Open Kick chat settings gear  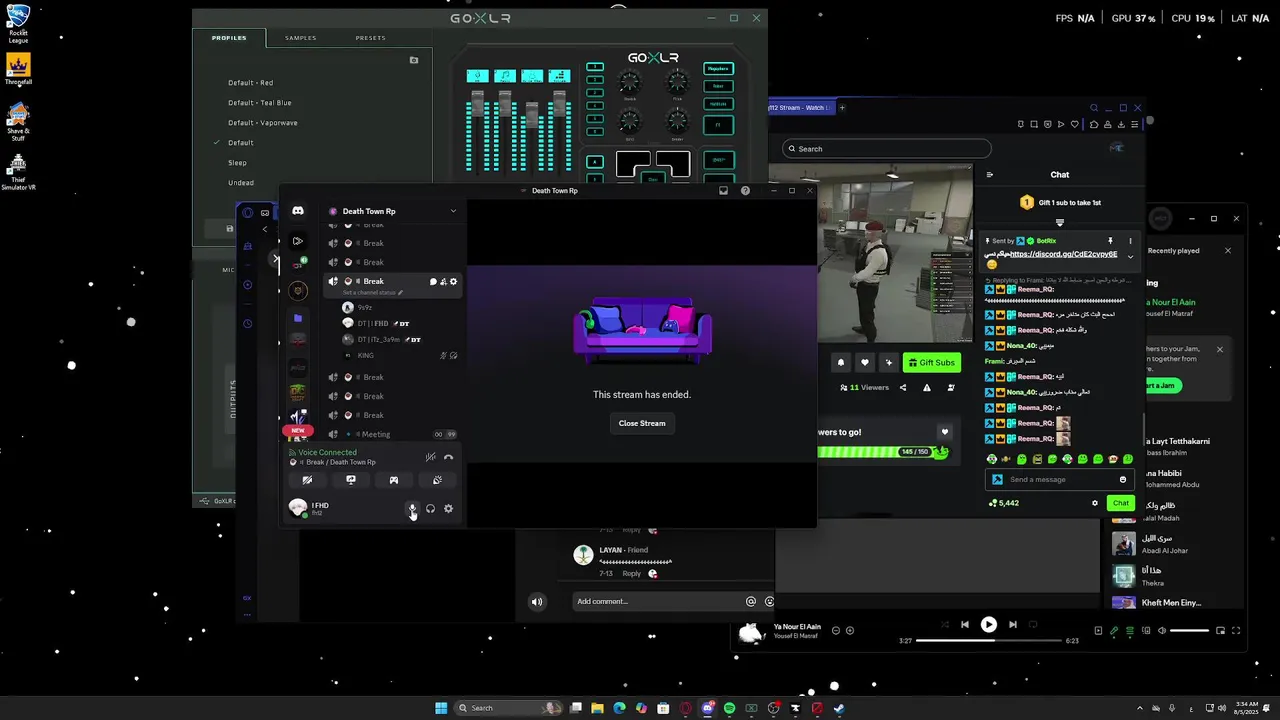pos(1095,503)
